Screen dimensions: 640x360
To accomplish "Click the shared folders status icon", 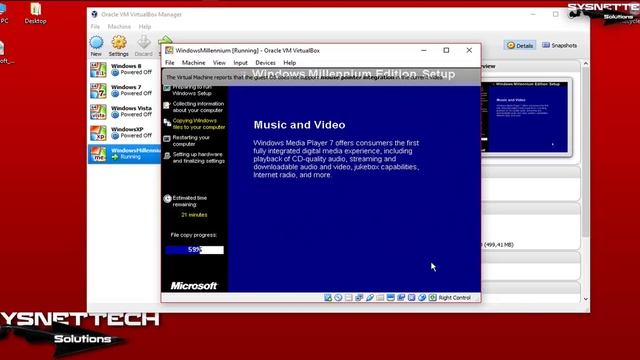I will coord(380,298).
